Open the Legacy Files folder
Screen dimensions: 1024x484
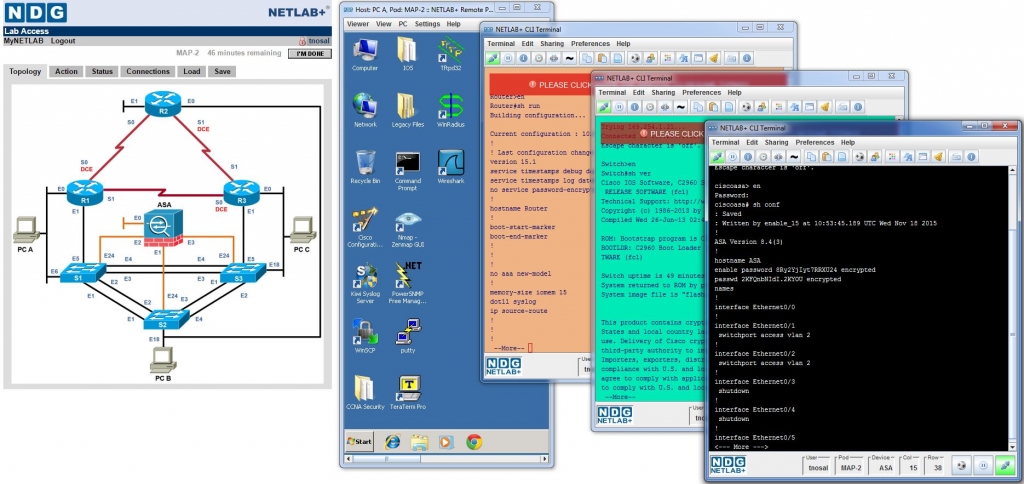tap(408, 110)
